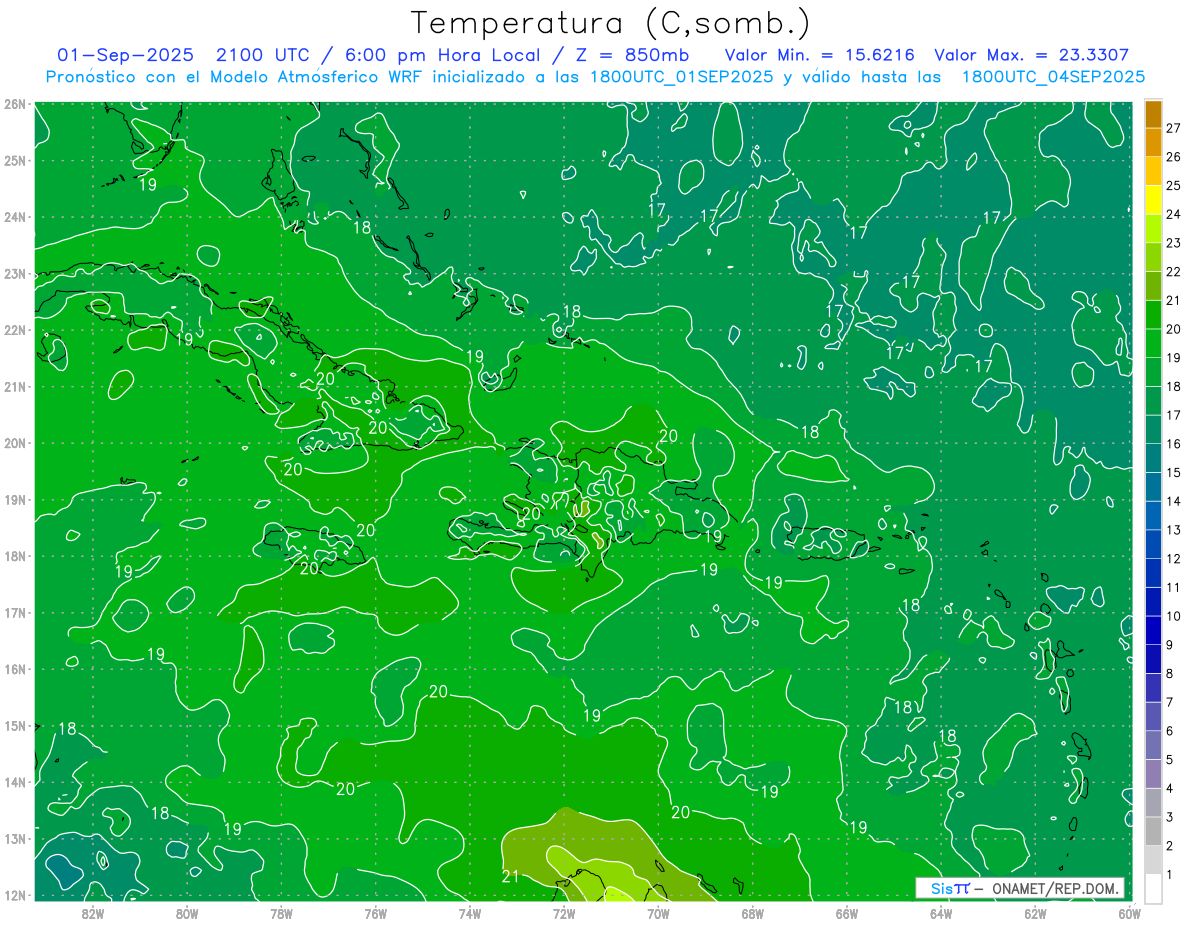1200x927 pixels.
Task: Click the 'ONAMET/REP.DOM.' credit label
Action: pos(1054,888)
